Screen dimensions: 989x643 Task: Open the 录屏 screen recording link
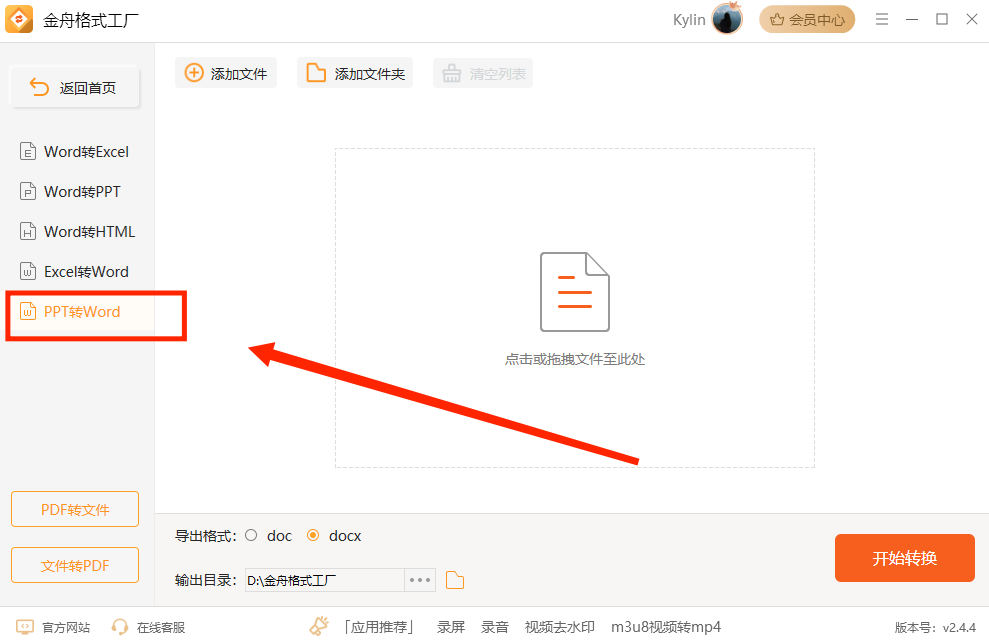pyautogui.click(x=450, y=627)
